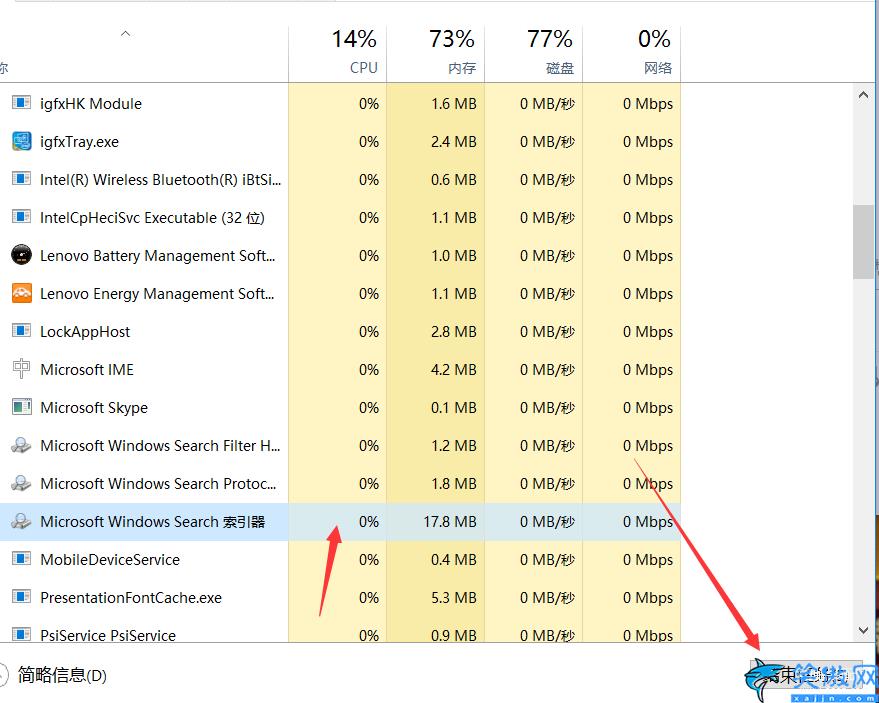Click the scrollbar down arrow
879x703 pixels.
863,631
